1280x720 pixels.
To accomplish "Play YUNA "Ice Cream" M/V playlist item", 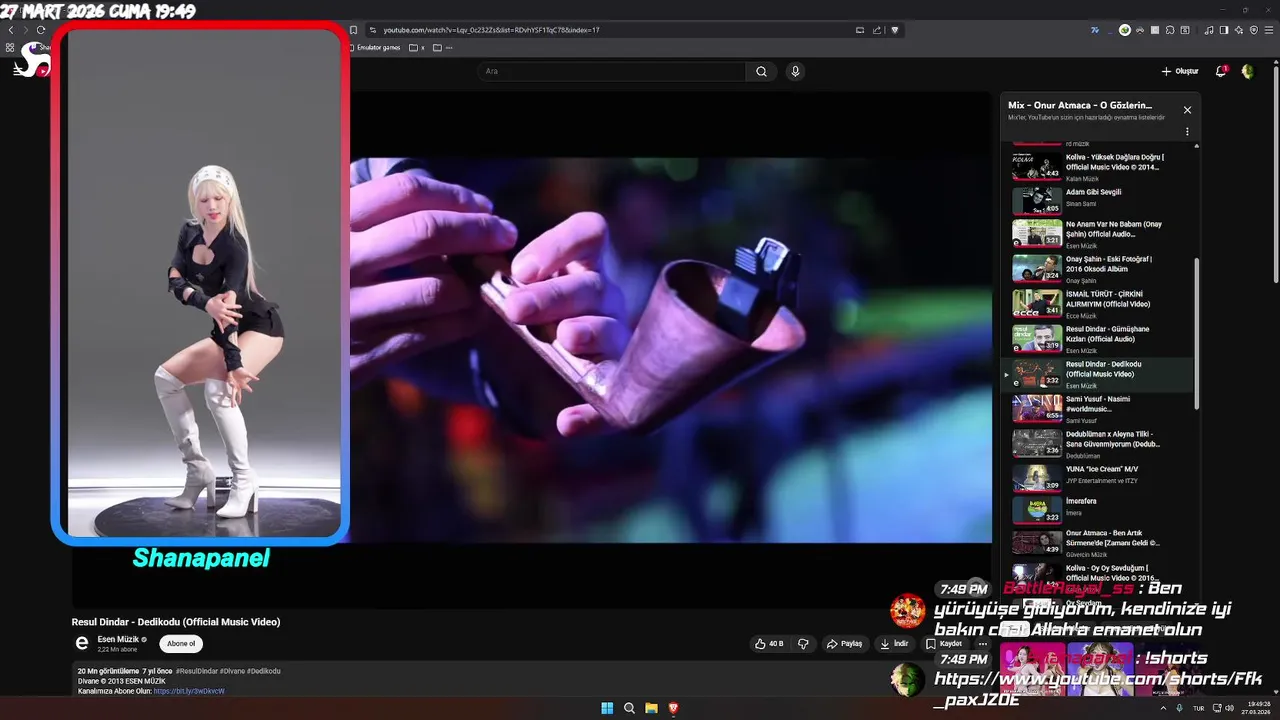I will point(1100,479).
